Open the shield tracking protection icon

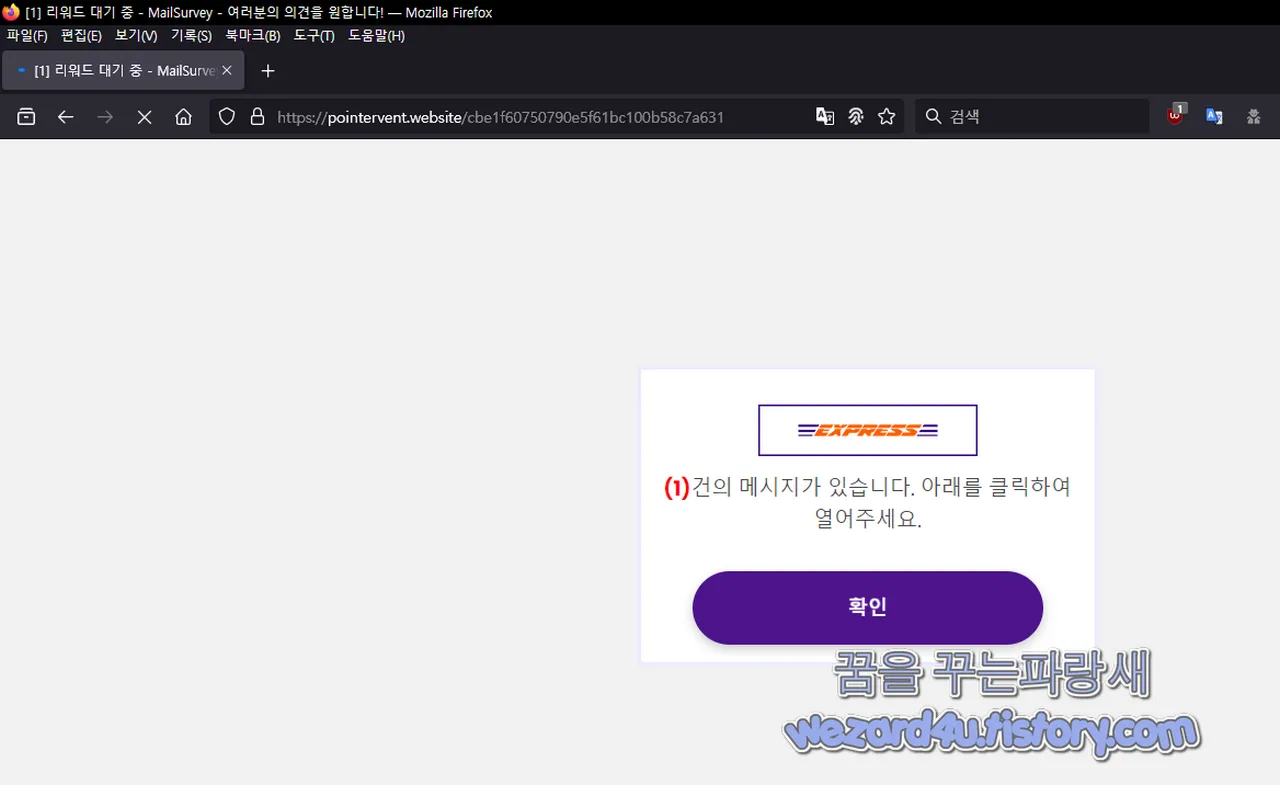(x=227, y=117)
